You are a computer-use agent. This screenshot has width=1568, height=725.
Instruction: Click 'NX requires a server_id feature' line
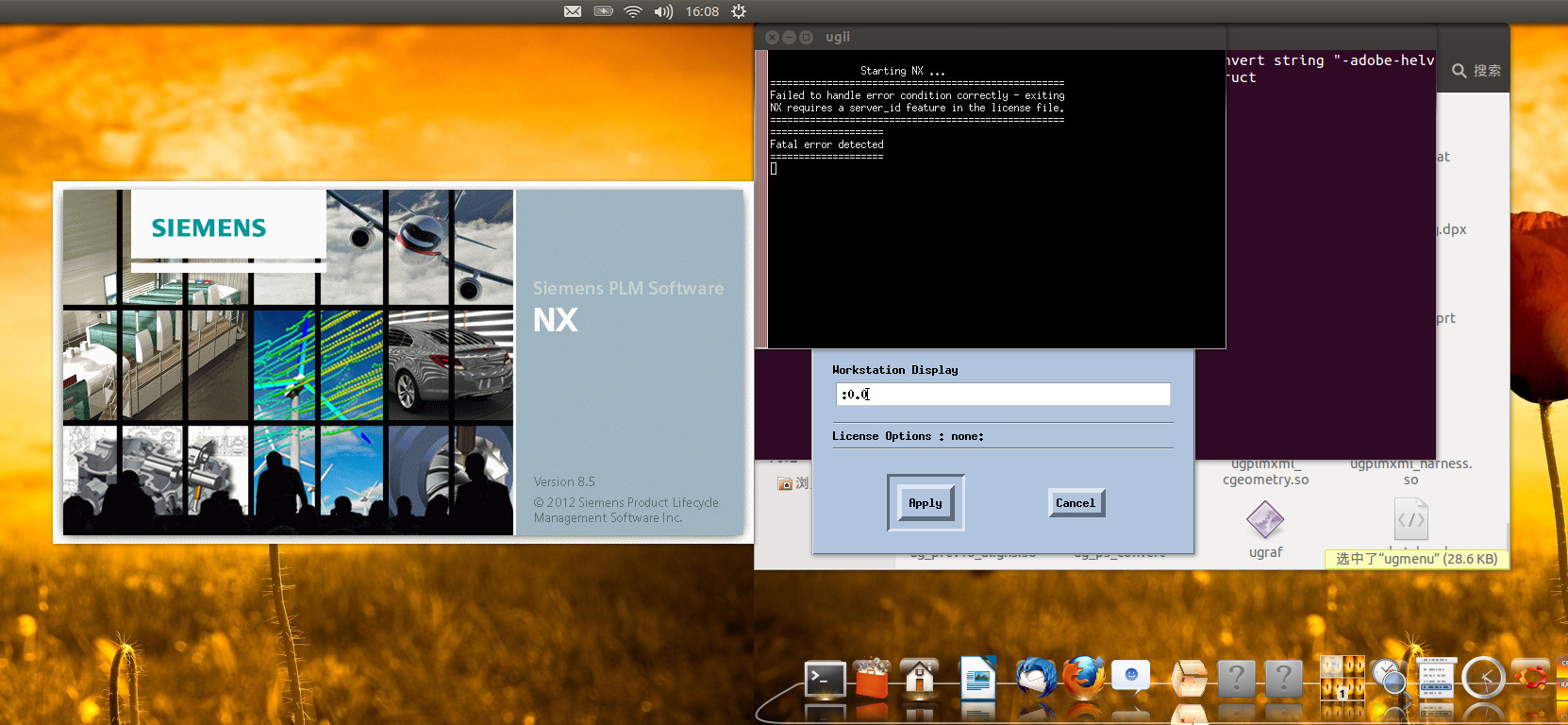[x=917, y=108]
